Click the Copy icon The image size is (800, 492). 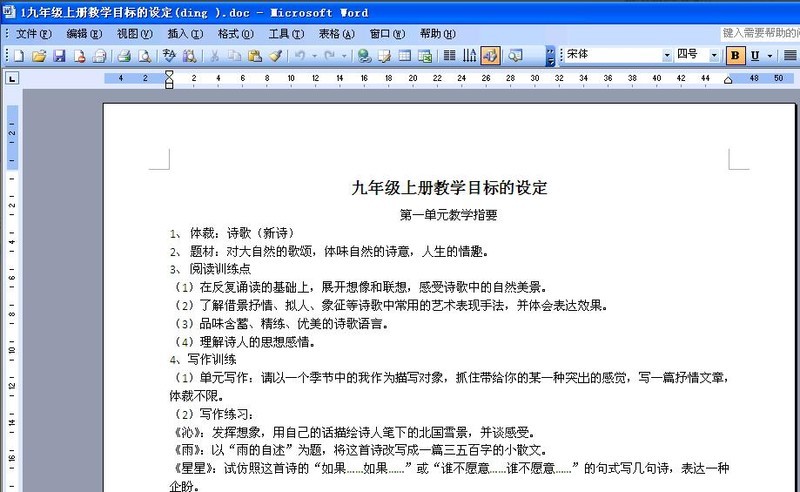(234, 56)
